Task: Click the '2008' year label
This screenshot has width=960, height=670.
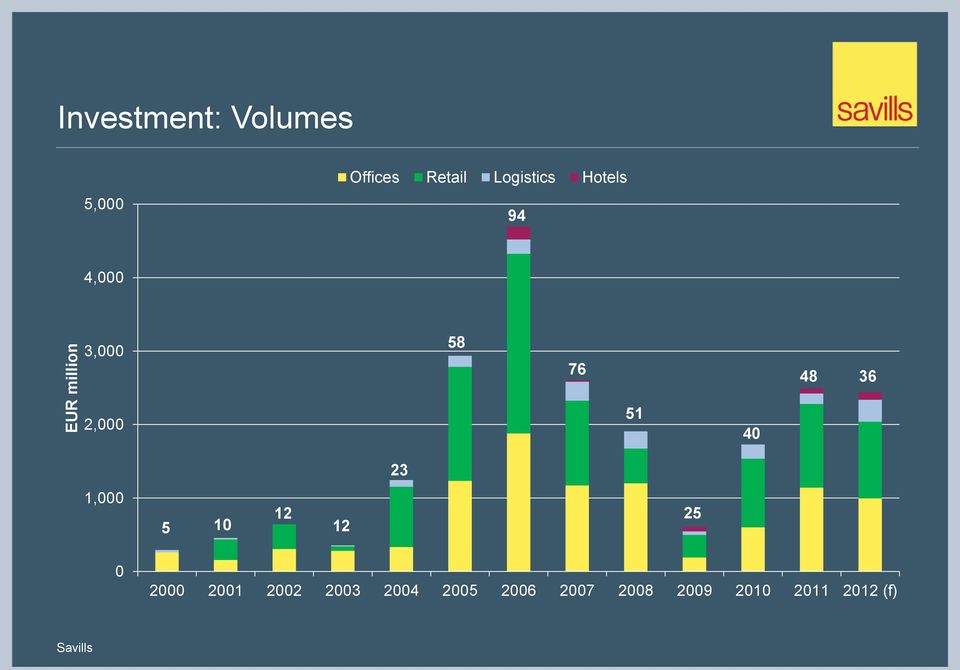Action: [636, 590]
